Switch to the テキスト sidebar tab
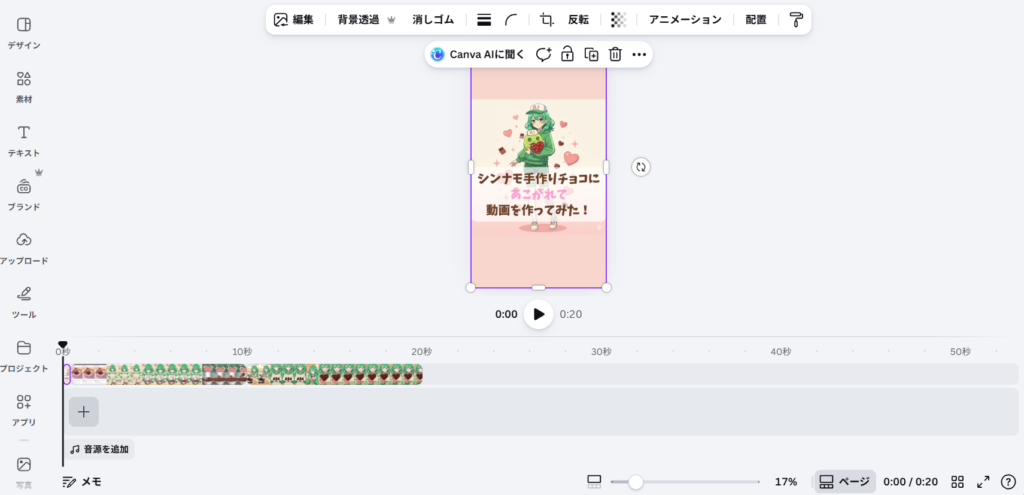Screen dimensions: 1024x495 (24, 140)
